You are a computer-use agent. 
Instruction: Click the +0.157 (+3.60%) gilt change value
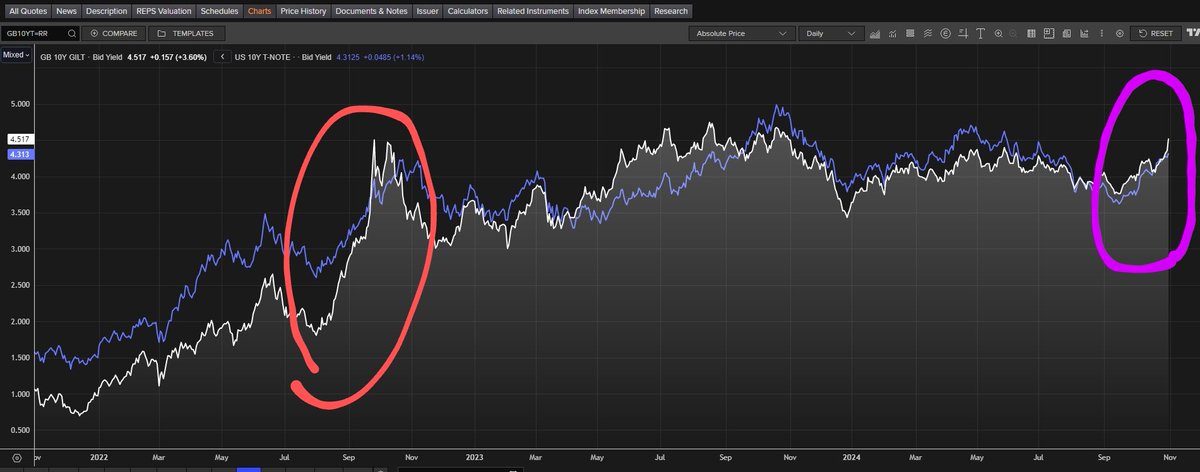tap(177, 56)
